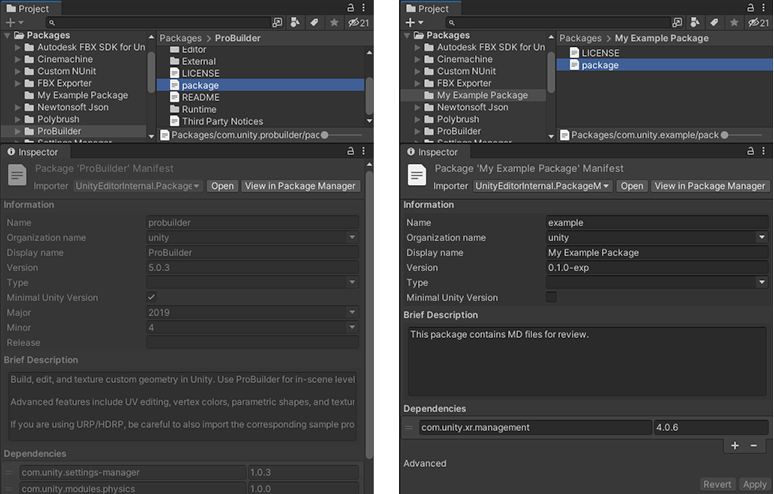The height and width of the screenshot is (494, 774).
Task: Toggle hidden packages eye icon in right panel
Action: click(753, 22)
